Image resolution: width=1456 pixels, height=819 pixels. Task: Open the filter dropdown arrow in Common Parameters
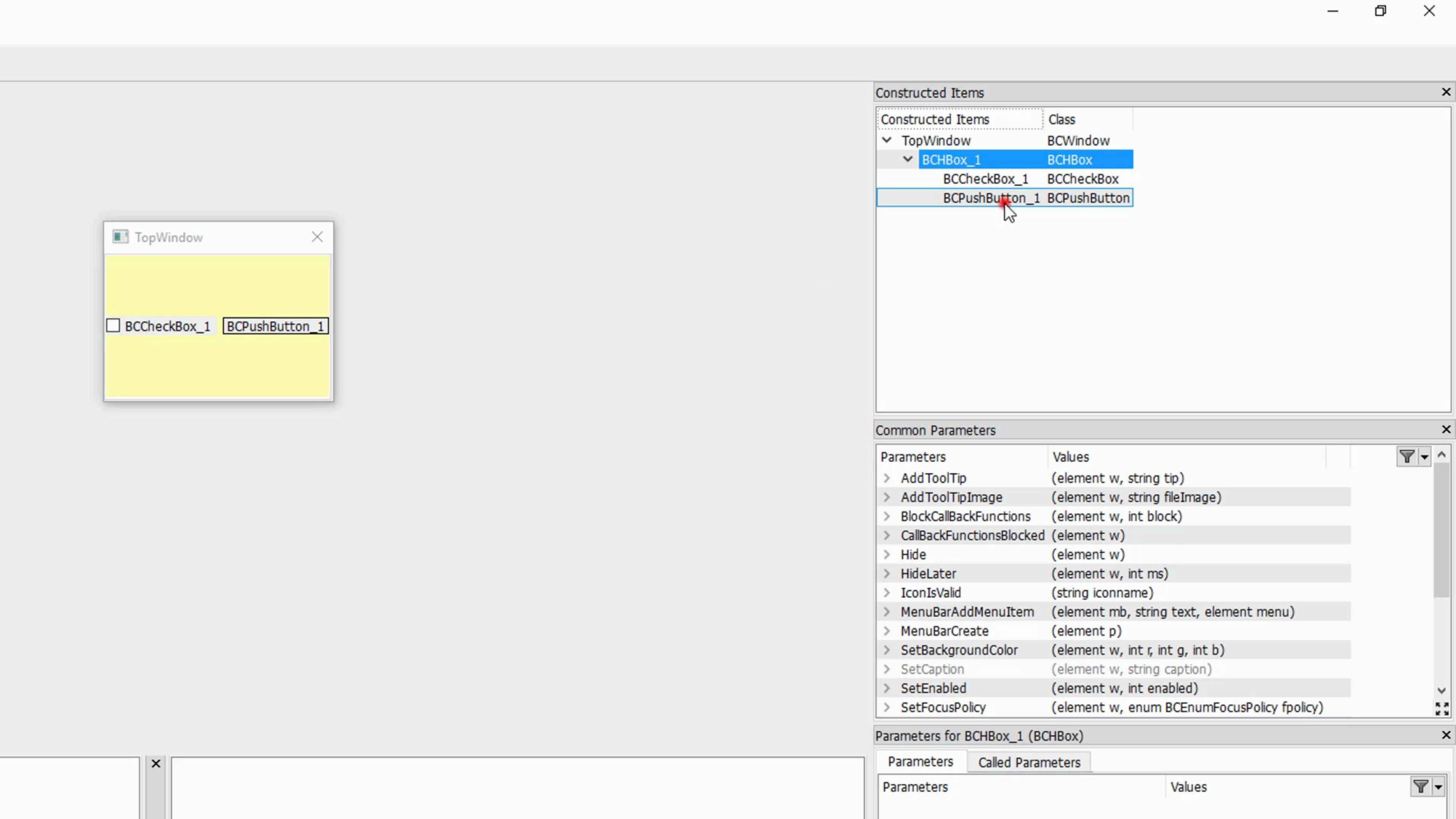1425,457
